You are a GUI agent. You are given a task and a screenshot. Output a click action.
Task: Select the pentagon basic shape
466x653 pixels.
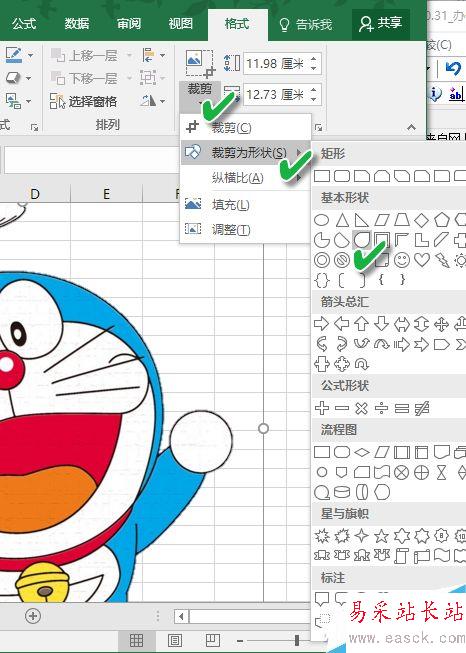pyautogui.click(x=441, y=219)
